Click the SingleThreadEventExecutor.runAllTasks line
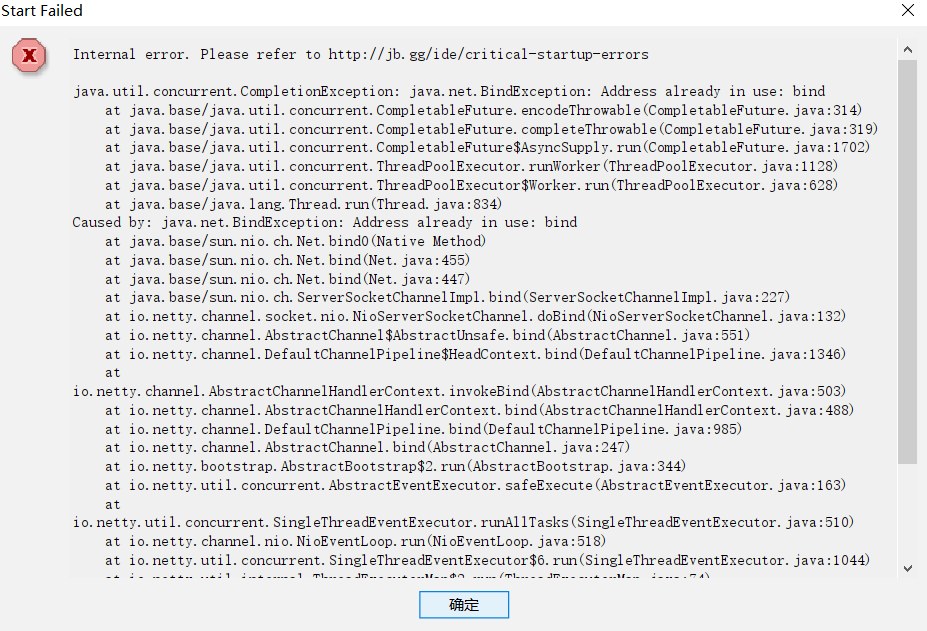 pyautogui.click(x=464, y=523)
